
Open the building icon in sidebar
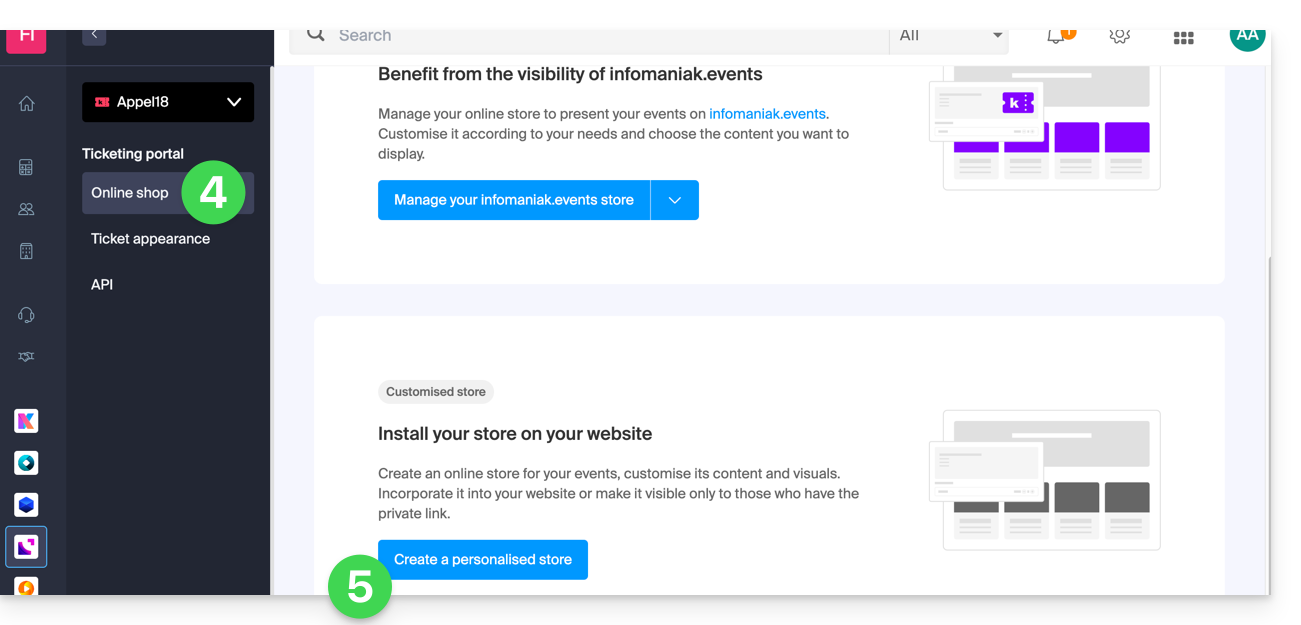pos(27,251)
